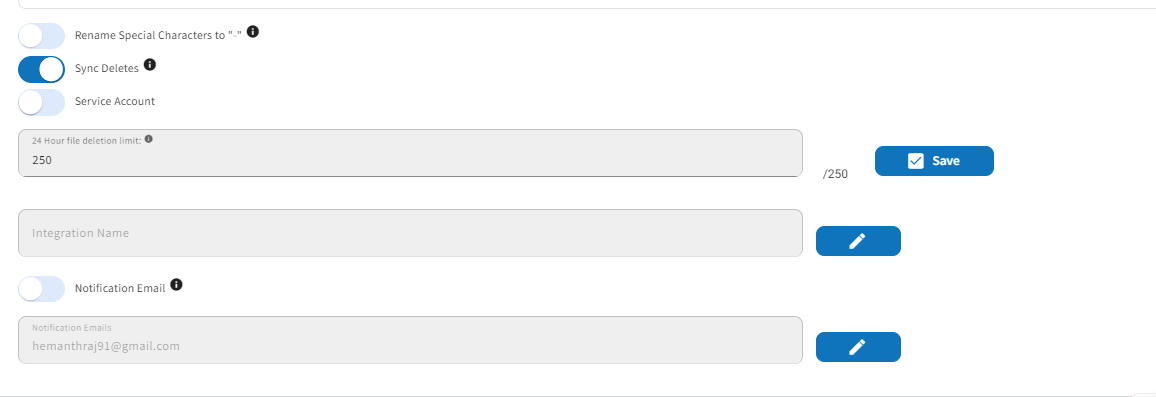Click the Notification Email label text
1156x397 pixels.
pyautogui.click(x=120, y=289)
